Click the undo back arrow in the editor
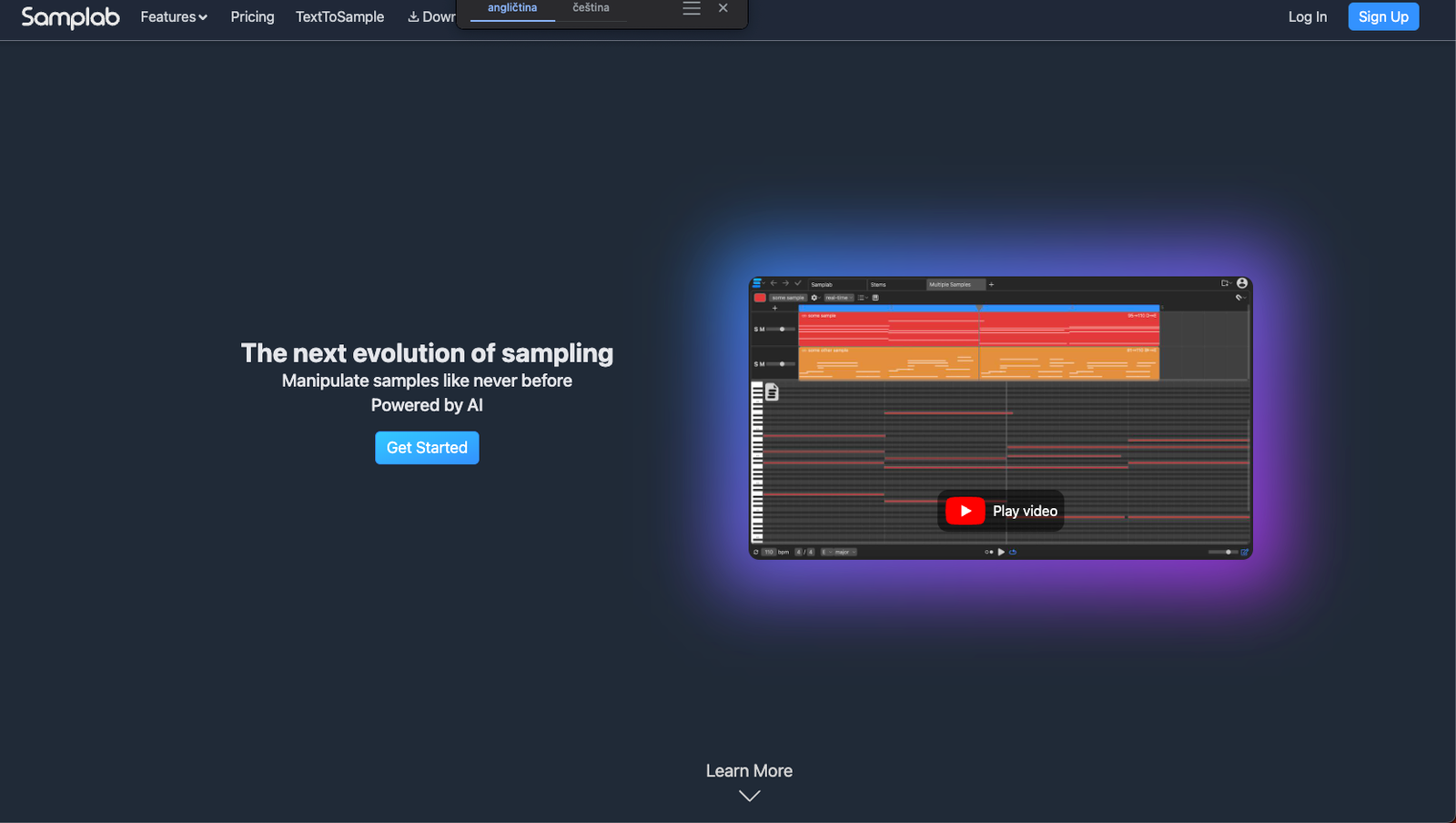 [x=773, y=284]
